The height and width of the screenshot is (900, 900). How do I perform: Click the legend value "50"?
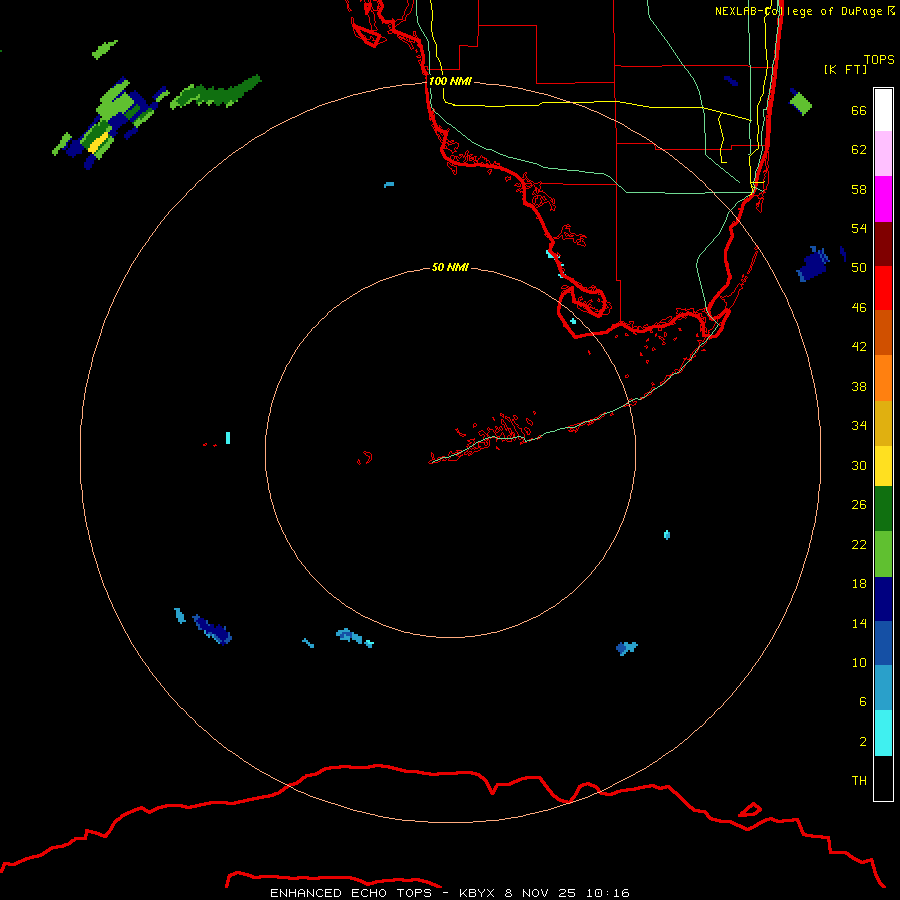click(859, 268)
